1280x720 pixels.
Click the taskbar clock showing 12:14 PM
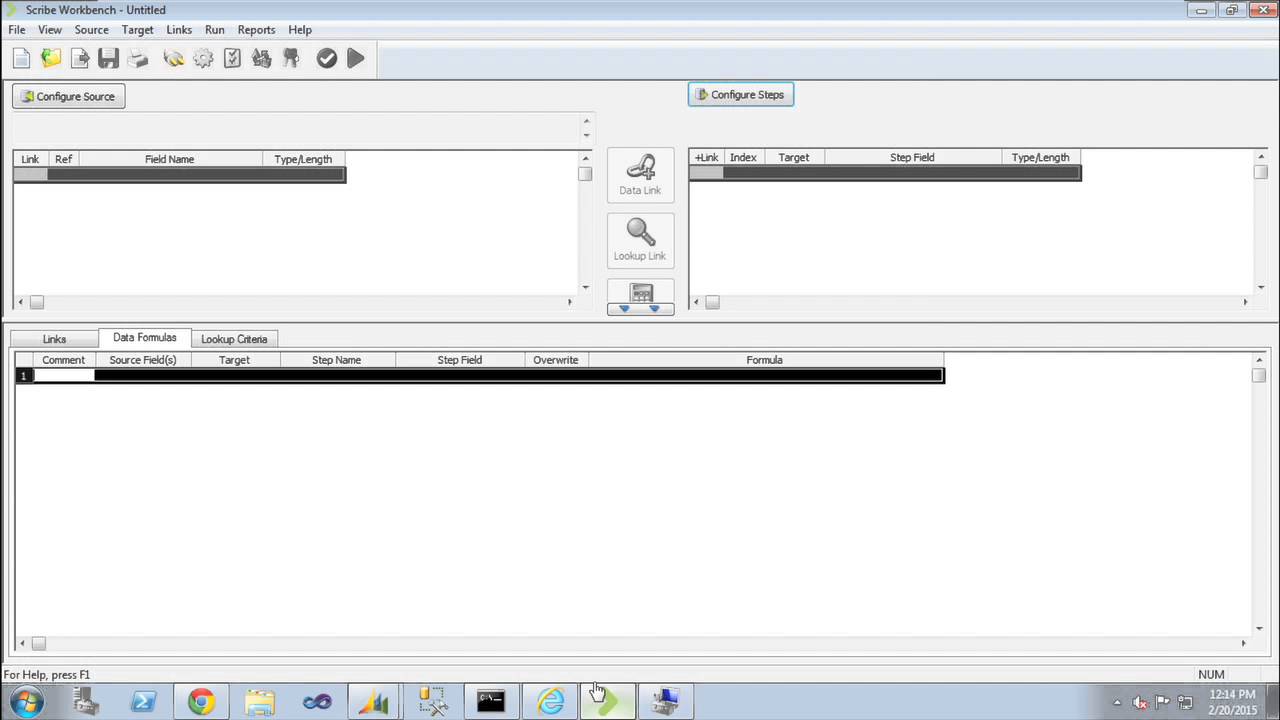point(1231,702)
